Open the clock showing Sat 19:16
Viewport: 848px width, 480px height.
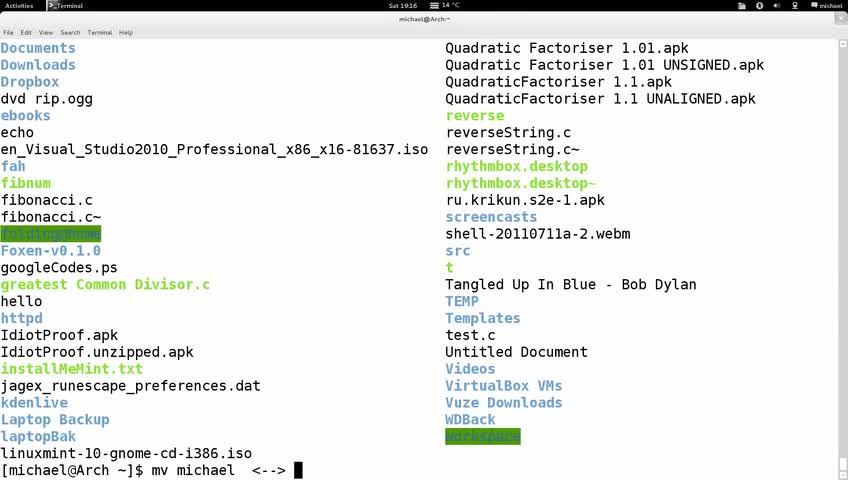403,5
